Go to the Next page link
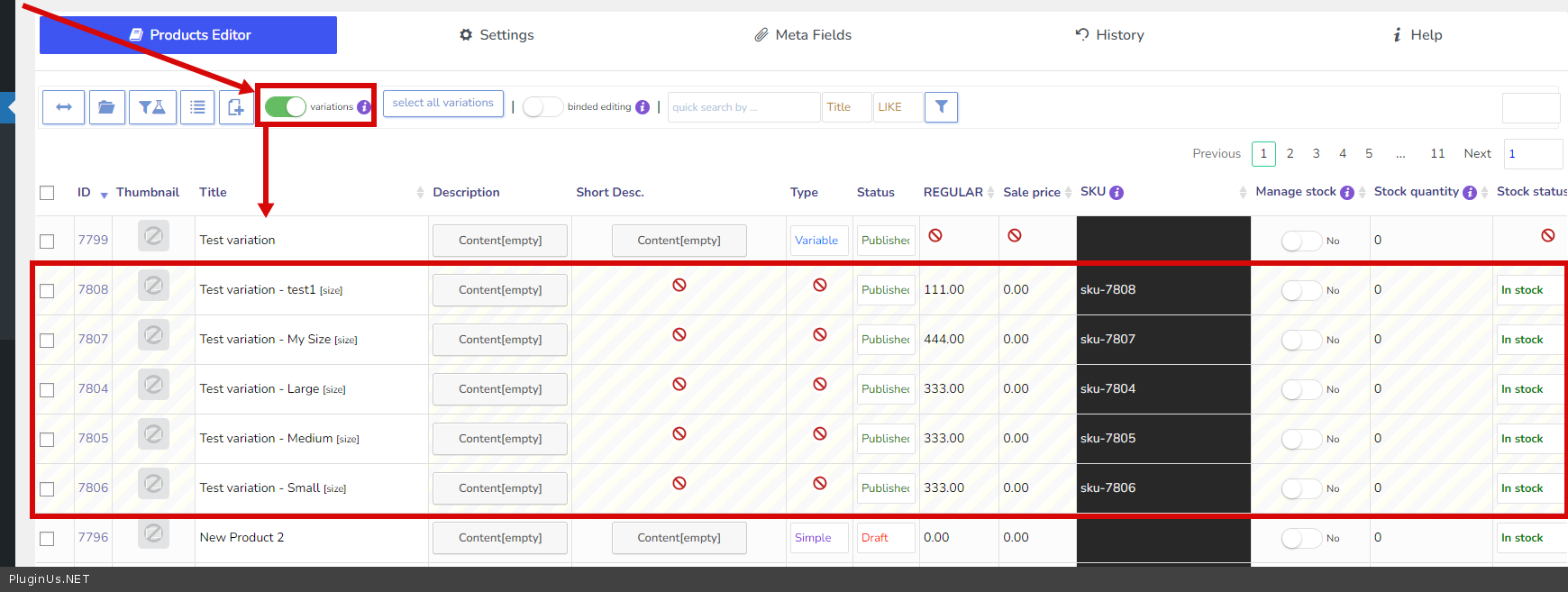The height and width of the screenshot is (592, 1568). click(1477, 154)
